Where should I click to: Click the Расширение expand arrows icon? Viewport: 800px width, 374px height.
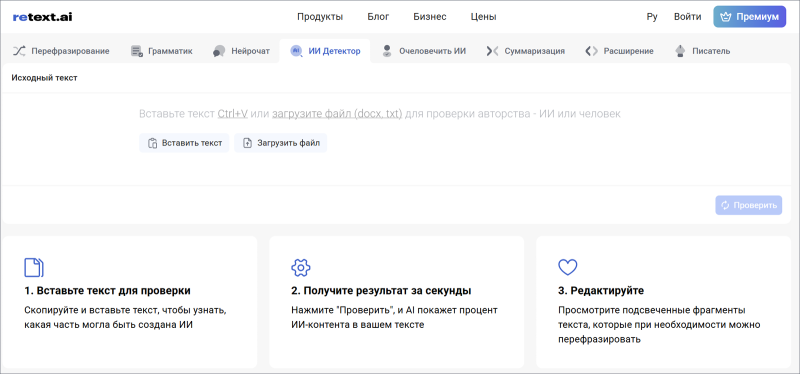[x=591, y=51]
